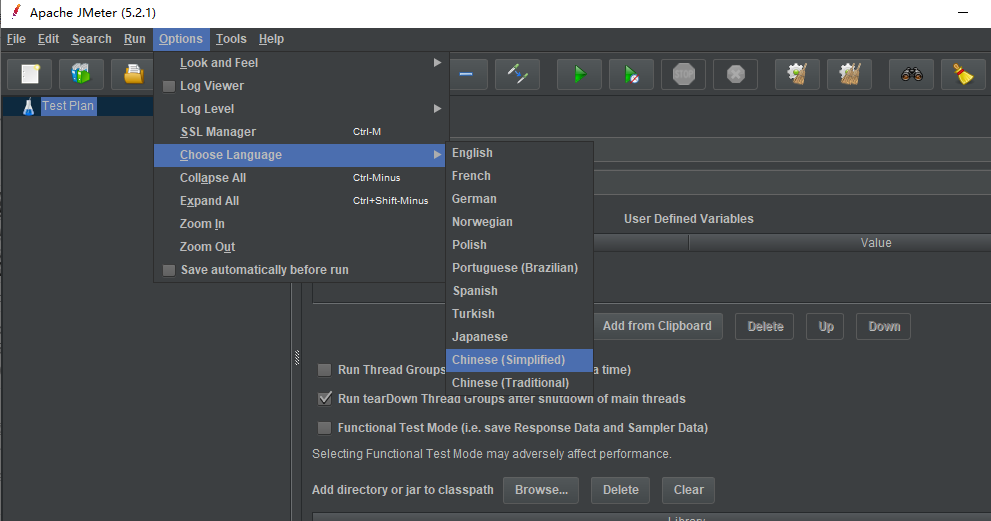The image size is (991, 521).
Task: Click the Collapse (minus) toolbar icon
Action: 466,75
